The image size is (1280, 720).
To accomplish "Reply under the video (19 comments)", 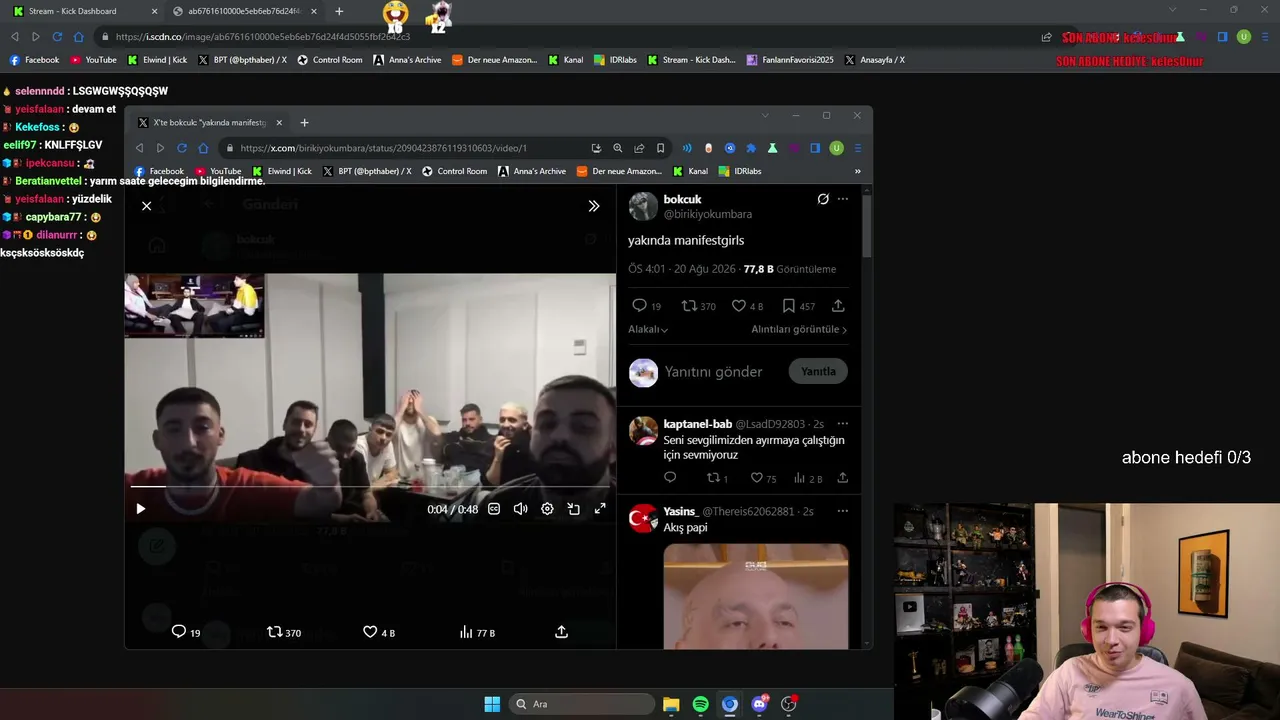I will point(186,632).
